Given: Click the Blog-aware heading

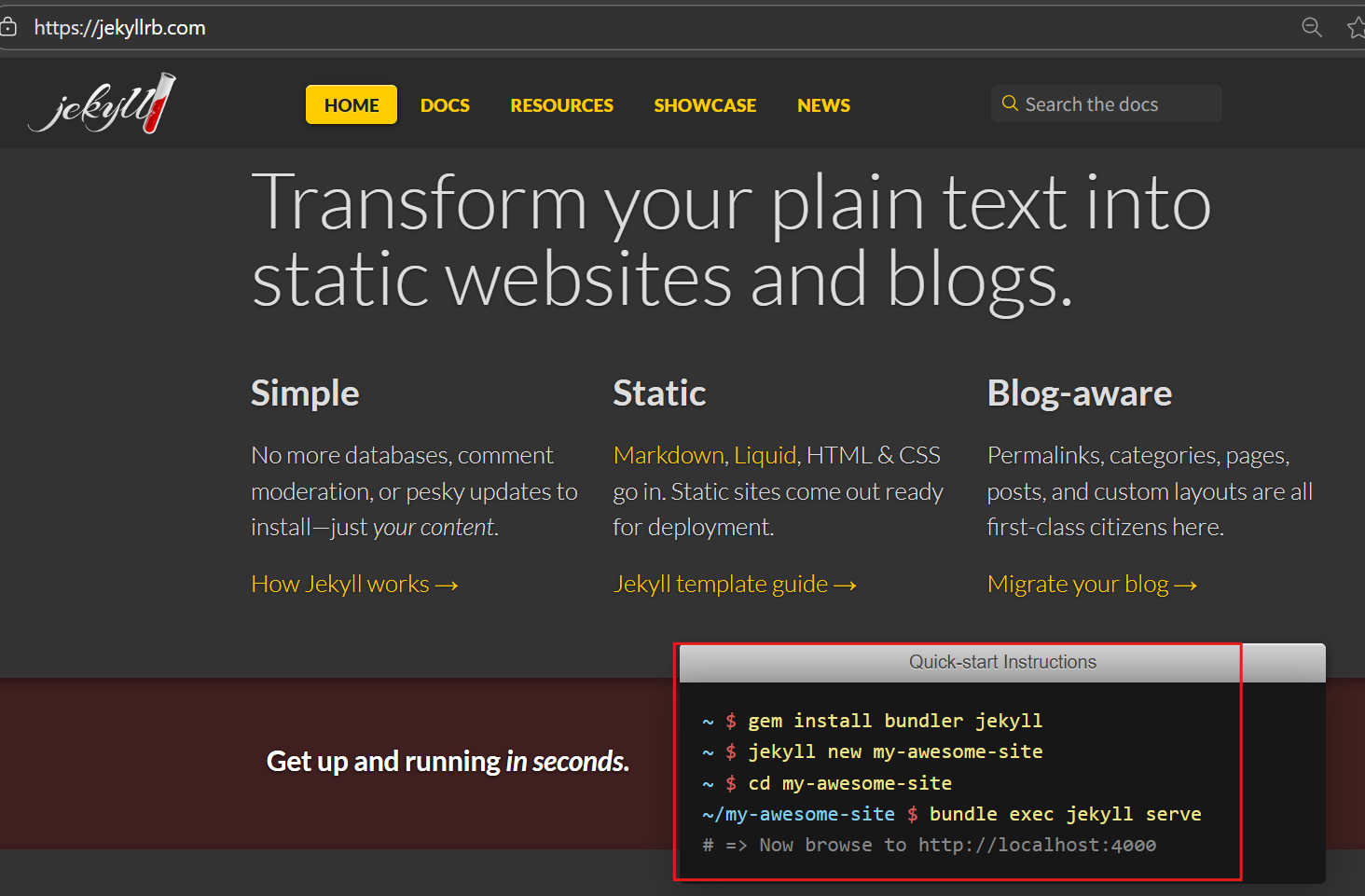Looking at the screenshot, I should pos(1080,393).
